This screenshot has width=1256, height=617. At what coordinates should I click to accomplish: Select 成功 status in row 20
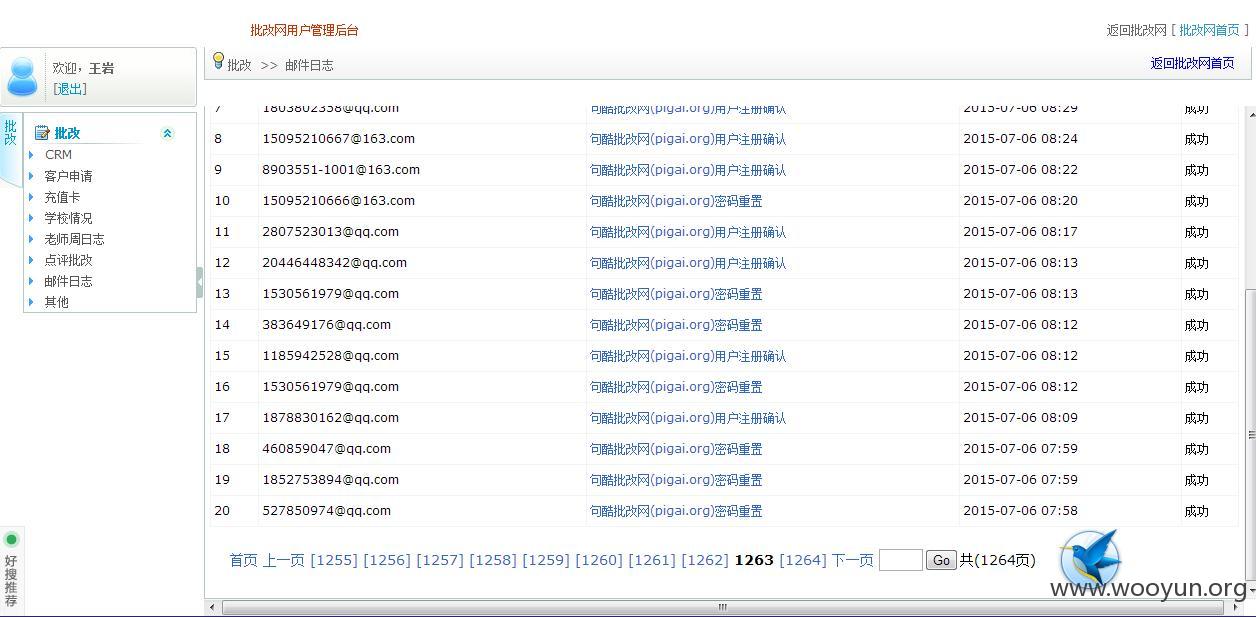click(x=1196, y=511)
